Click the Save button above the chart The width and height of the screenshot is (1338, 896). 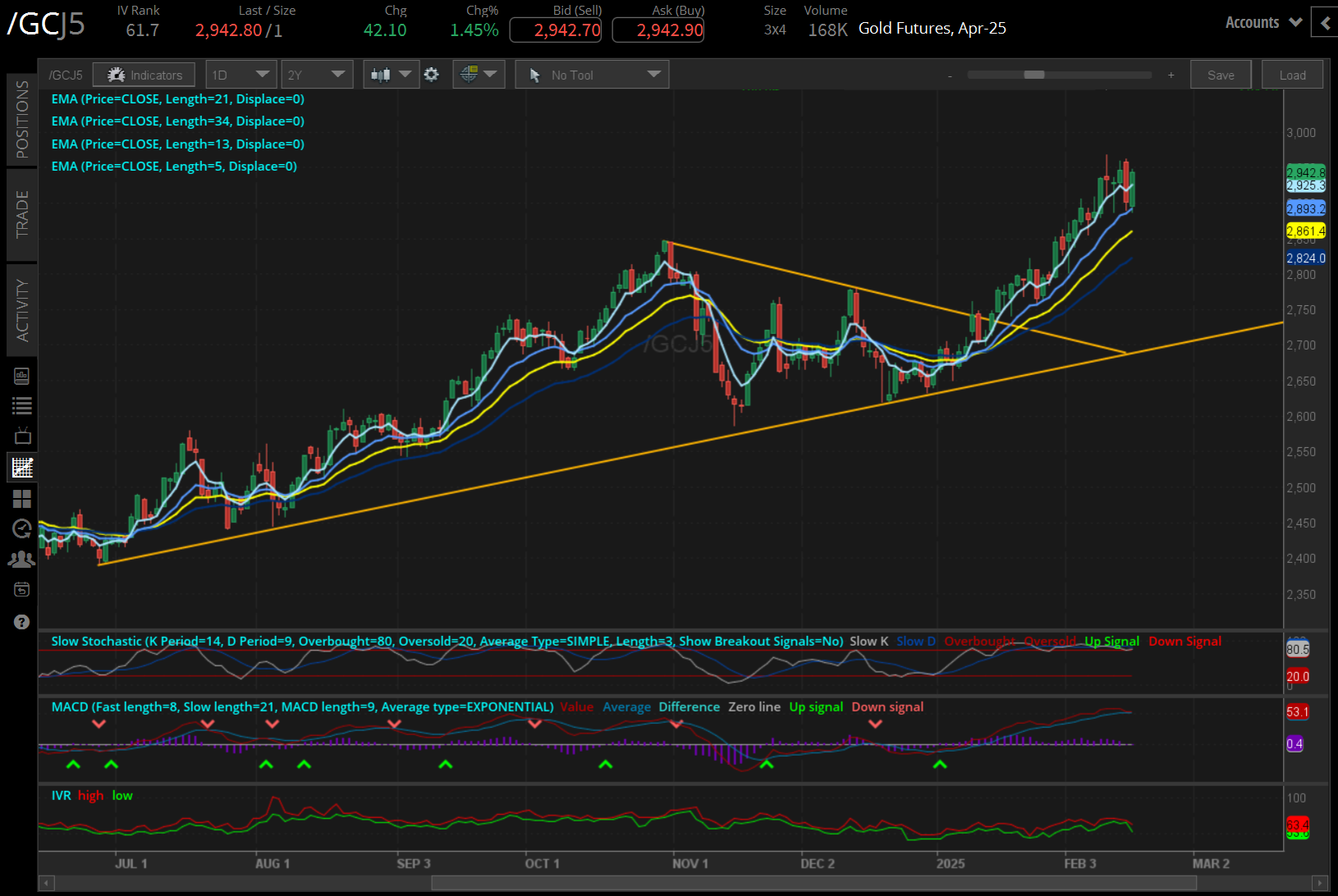1221,74
